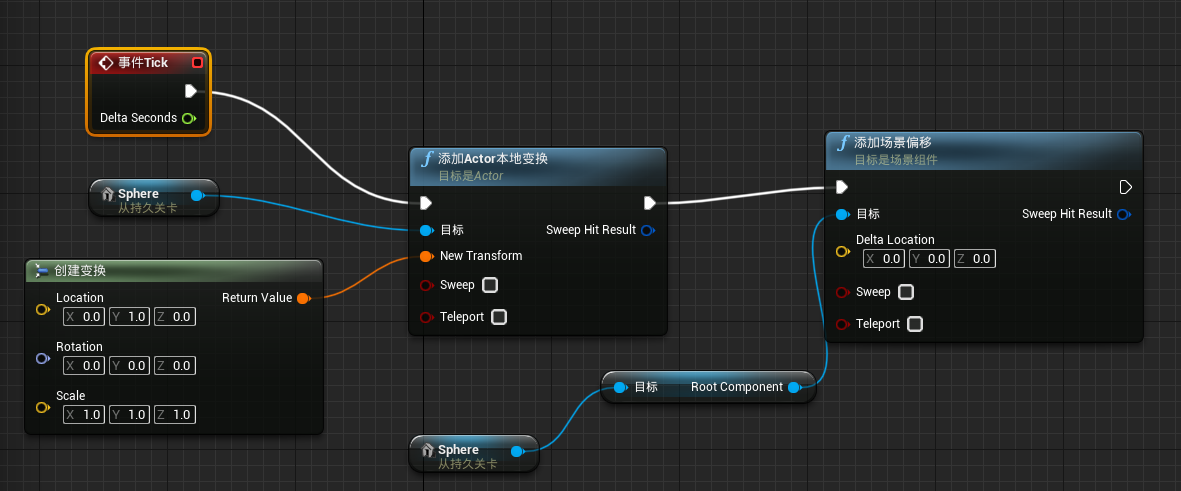This screenshot has height=491, width=1181.
Task: Select the lower Sphere reference node label
Action: pyautogui.click(x=459, y=450)
